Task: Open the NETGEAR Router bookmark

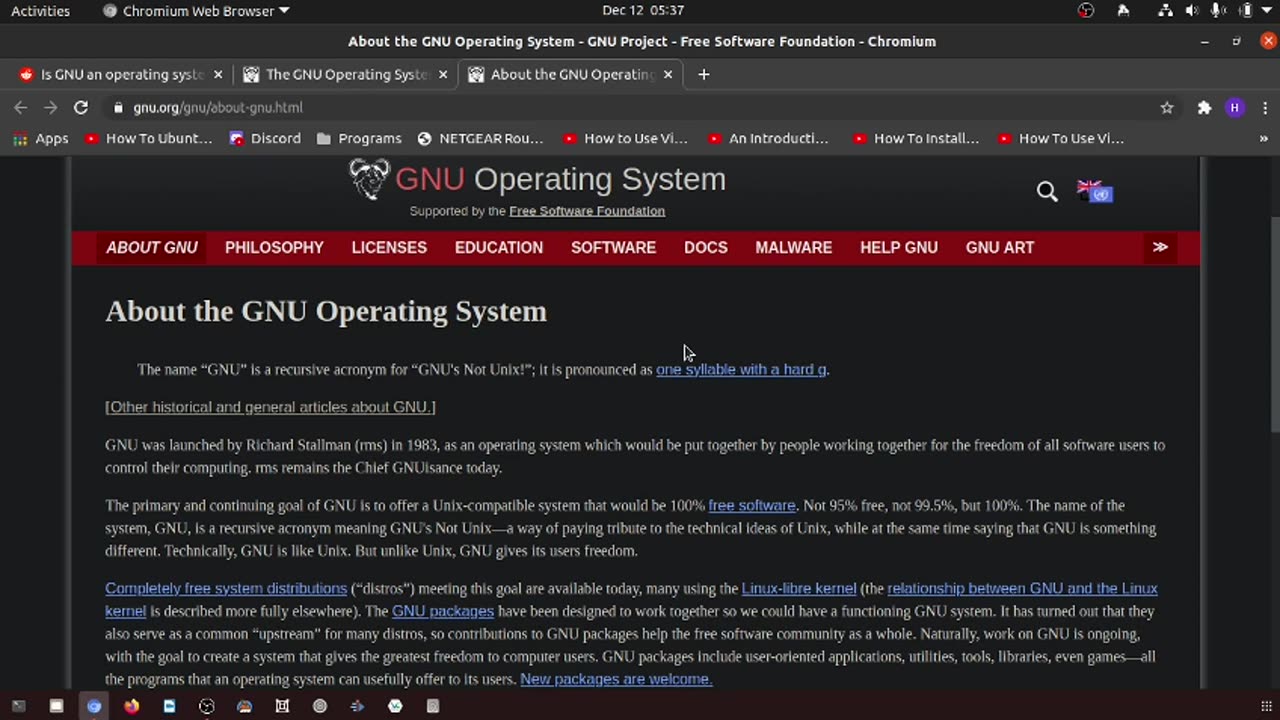Action: 480,138
